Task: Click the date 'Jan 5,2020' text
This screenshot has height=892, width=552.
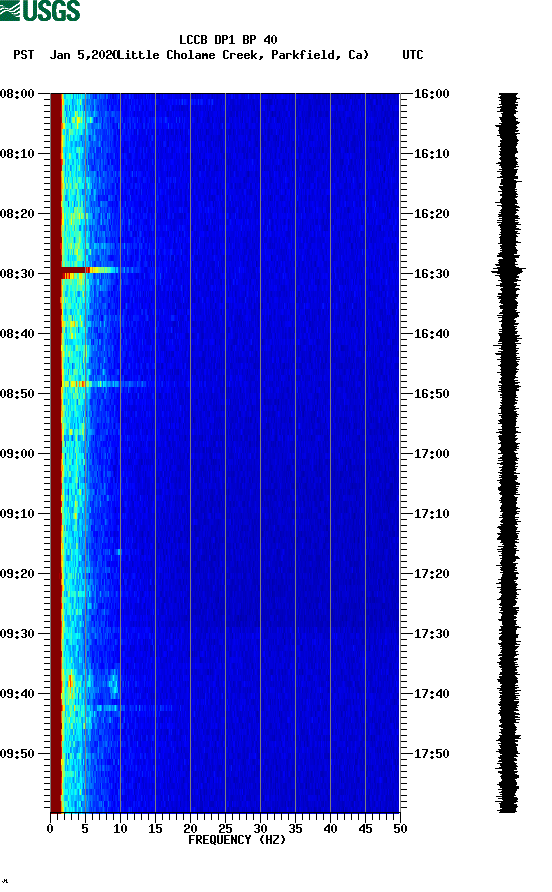Action: (x=84, y=55)
